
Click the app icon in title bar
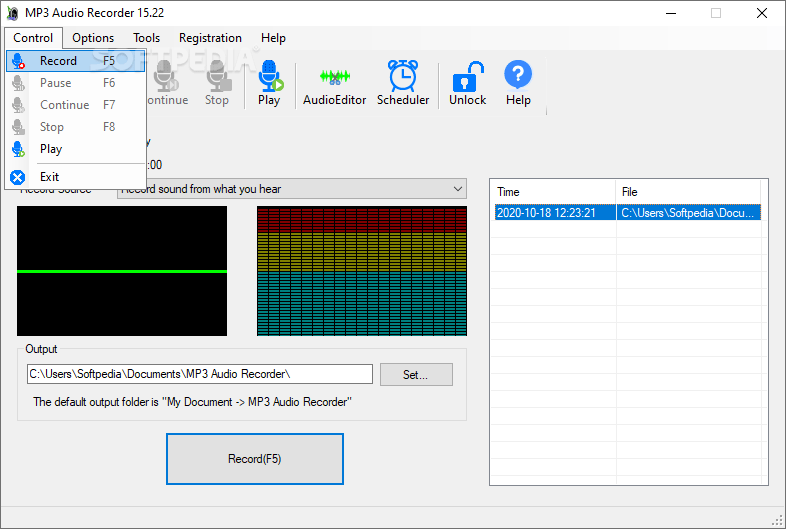12,13
